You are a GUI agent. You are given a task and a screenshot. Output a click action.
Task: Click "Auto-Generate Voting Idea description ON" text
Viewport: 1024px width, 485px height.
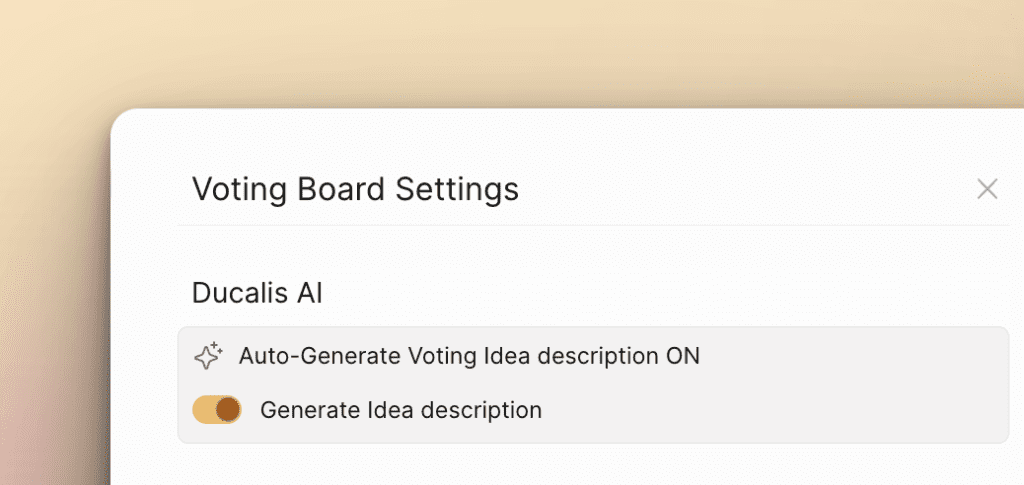pyautogui.click(x=469, y=356)
